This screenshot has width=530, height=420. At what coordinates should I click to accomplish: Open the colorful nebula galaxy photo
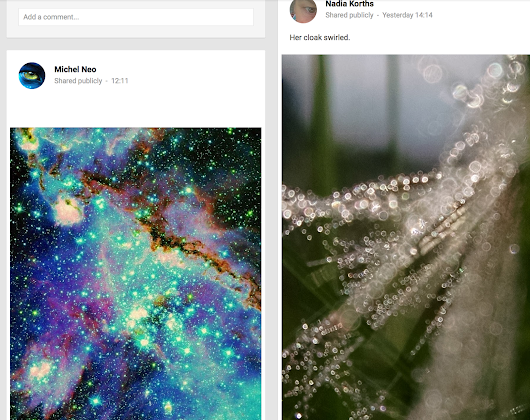(x=136, y=274)
